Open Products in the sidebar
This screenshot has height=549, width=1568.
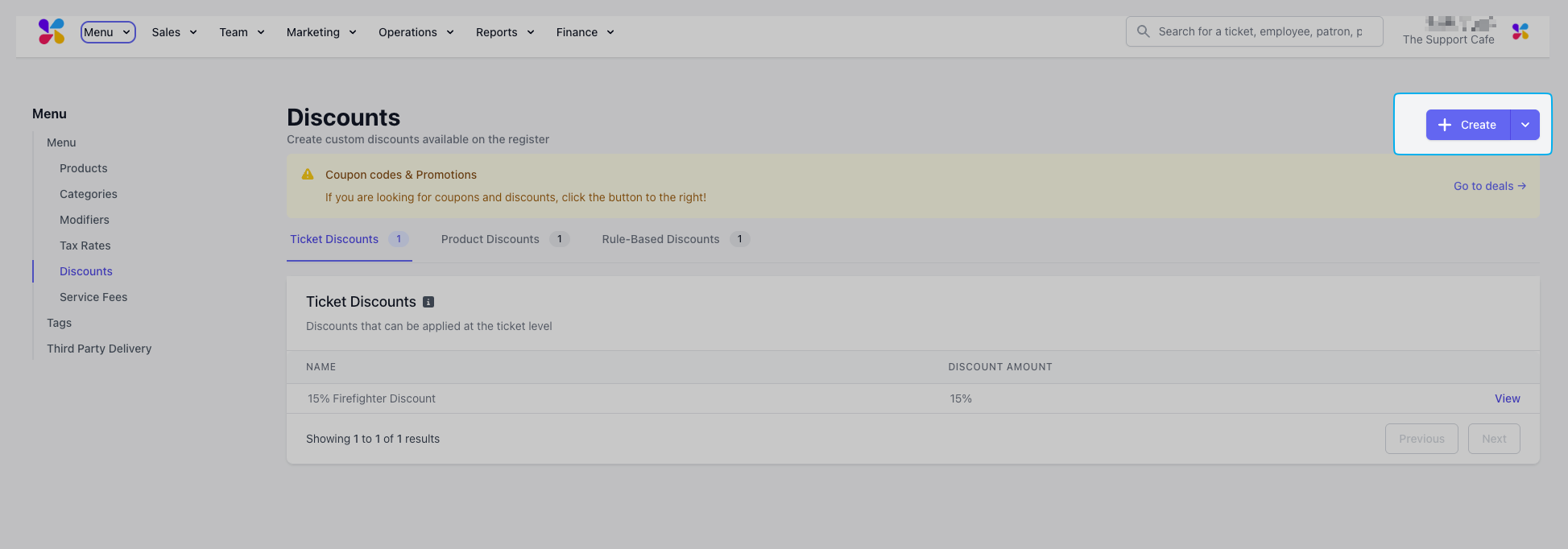(84, 168)
